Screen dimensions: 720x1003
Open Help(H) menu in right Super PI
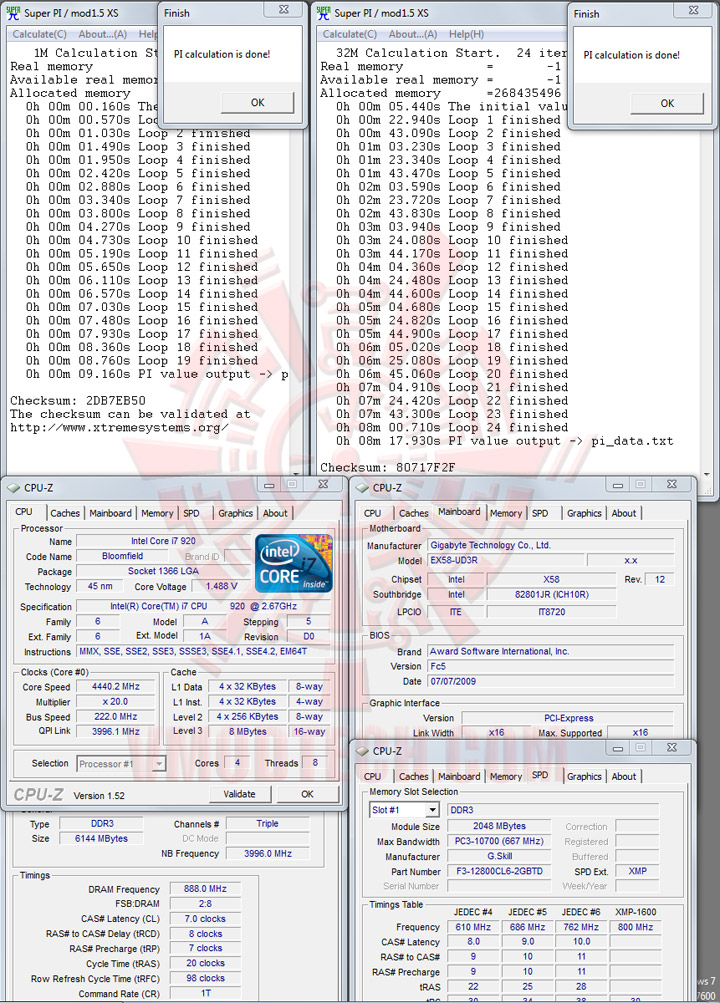[x=466, y=34]
